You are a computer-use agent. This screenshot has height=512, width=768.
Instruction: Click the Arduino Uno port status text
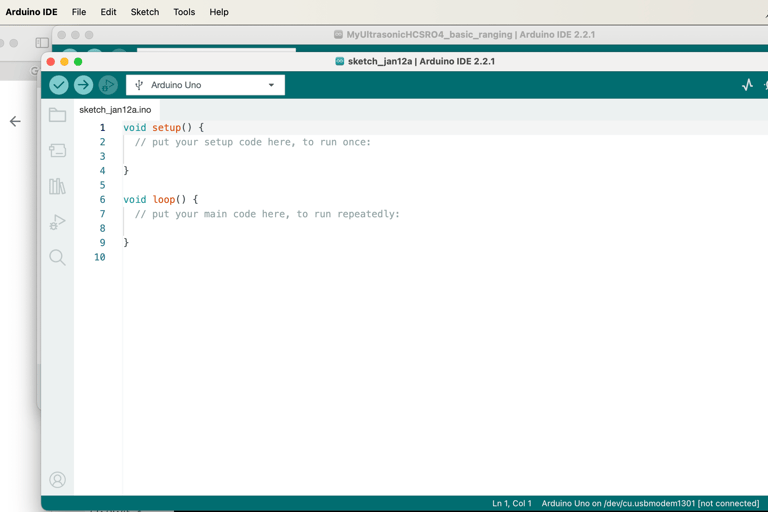(x=650, y=503)
